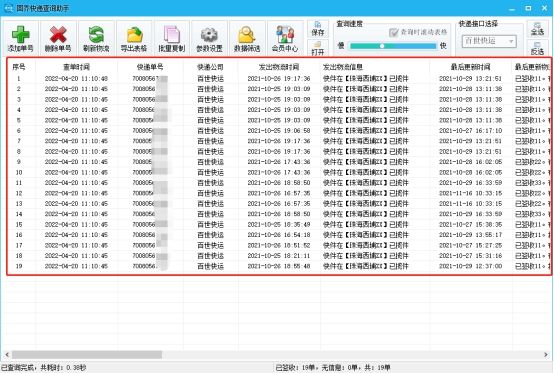This screenshot has height=373, width=554.
Task: Click status text 已查询完成 共耗时 0.38秒
Action: tap(44, 368)
